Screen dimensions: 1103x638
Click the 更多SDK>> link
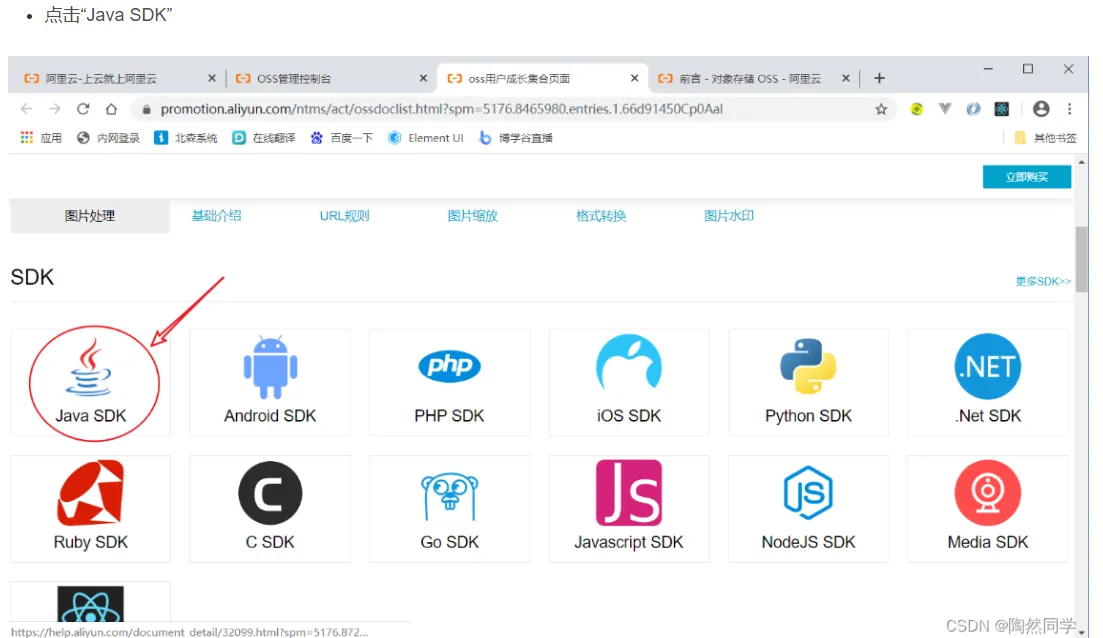1043,281
